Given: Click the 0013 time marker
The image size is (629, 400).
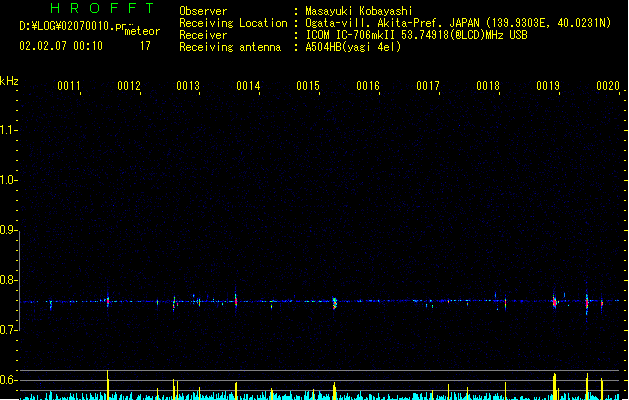Looking at the screenshot, I should coord(188,86).
